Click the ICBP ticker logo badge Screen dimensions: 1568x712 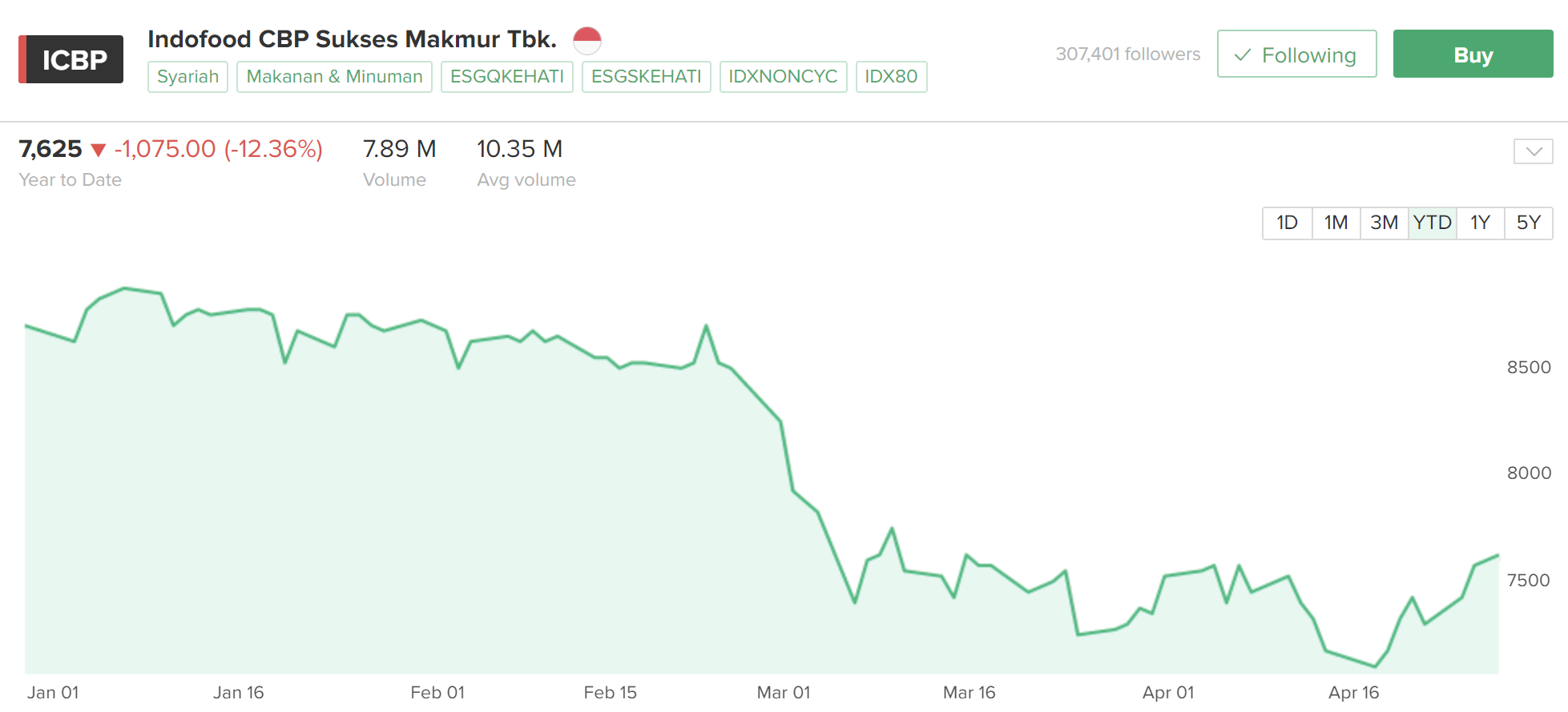pos(71,59)
